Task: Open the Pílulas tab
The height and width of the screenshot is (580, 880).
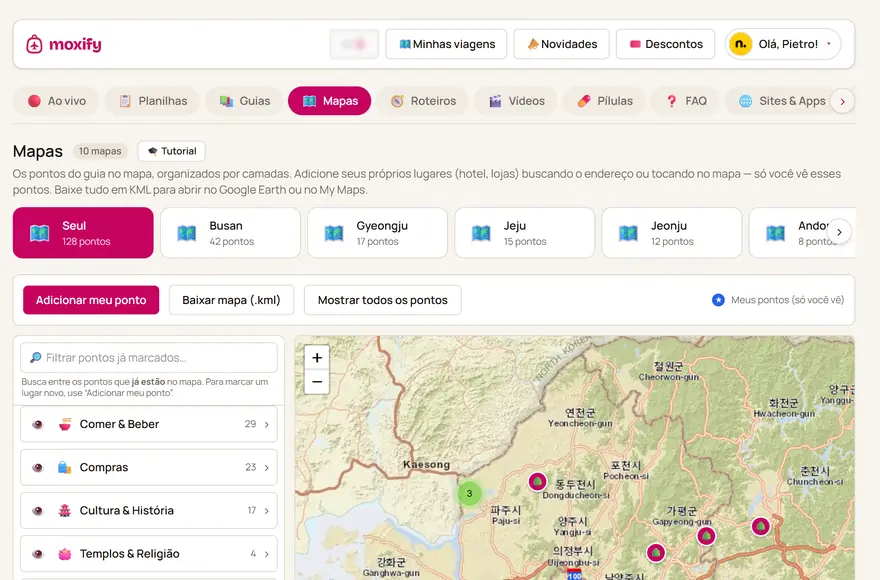Action: [605, 101]
